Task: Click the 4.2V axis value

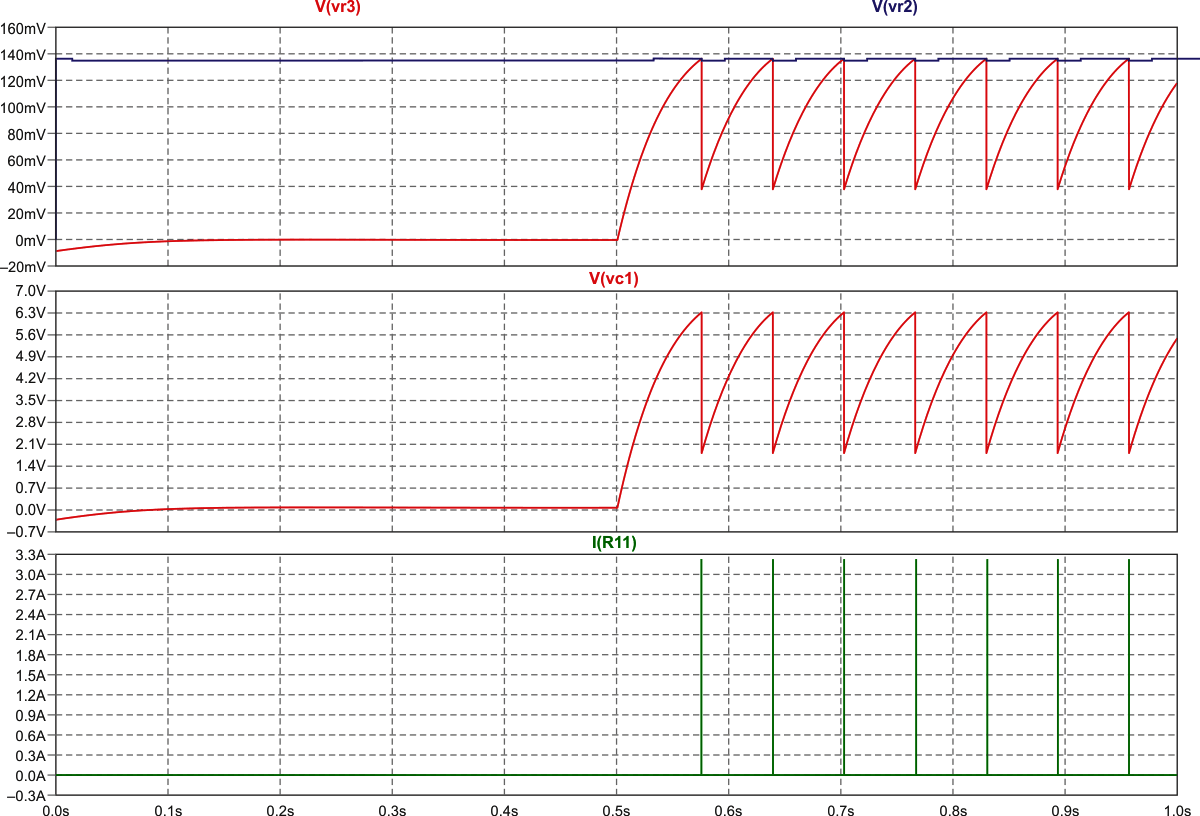Action: click(x=33, y=379)
